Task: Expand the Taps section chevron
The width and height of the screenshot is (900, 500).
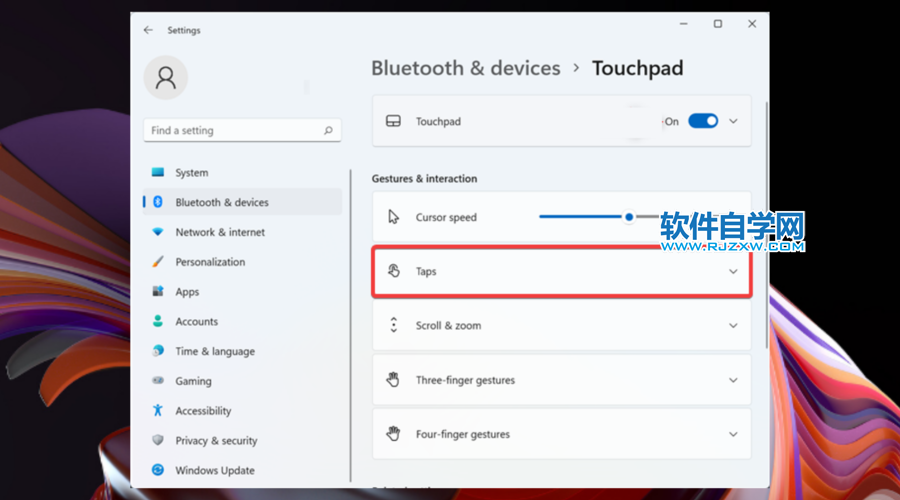Action: [x=733, y=272]
